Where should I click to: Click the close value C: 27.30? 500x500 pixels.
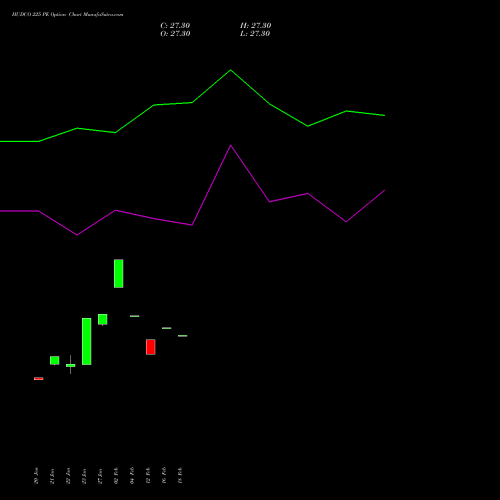click(x=175, y=26)
